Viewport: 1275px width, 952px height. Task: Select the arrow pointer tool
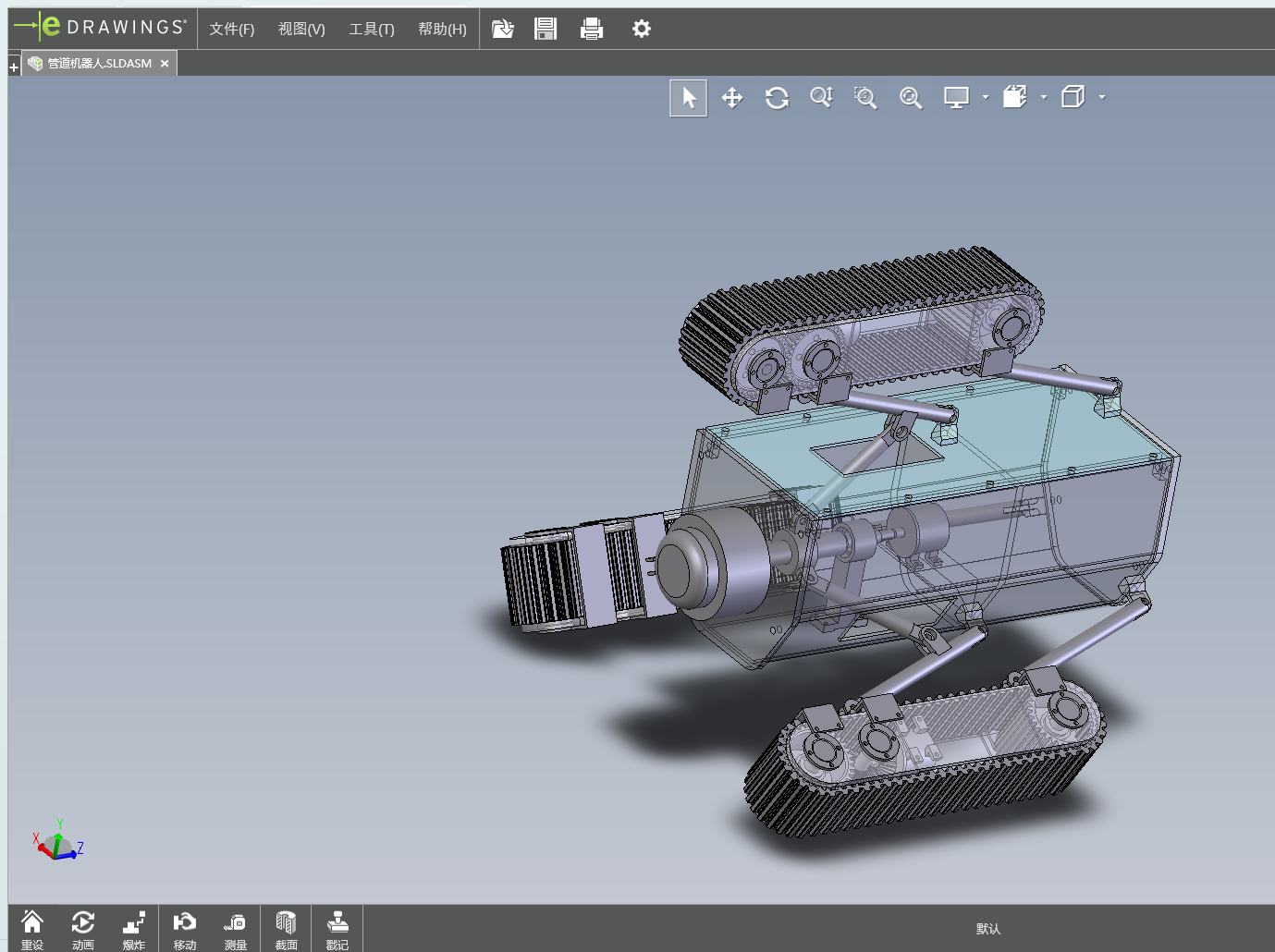pyautogui.click(x=689, y=98)
